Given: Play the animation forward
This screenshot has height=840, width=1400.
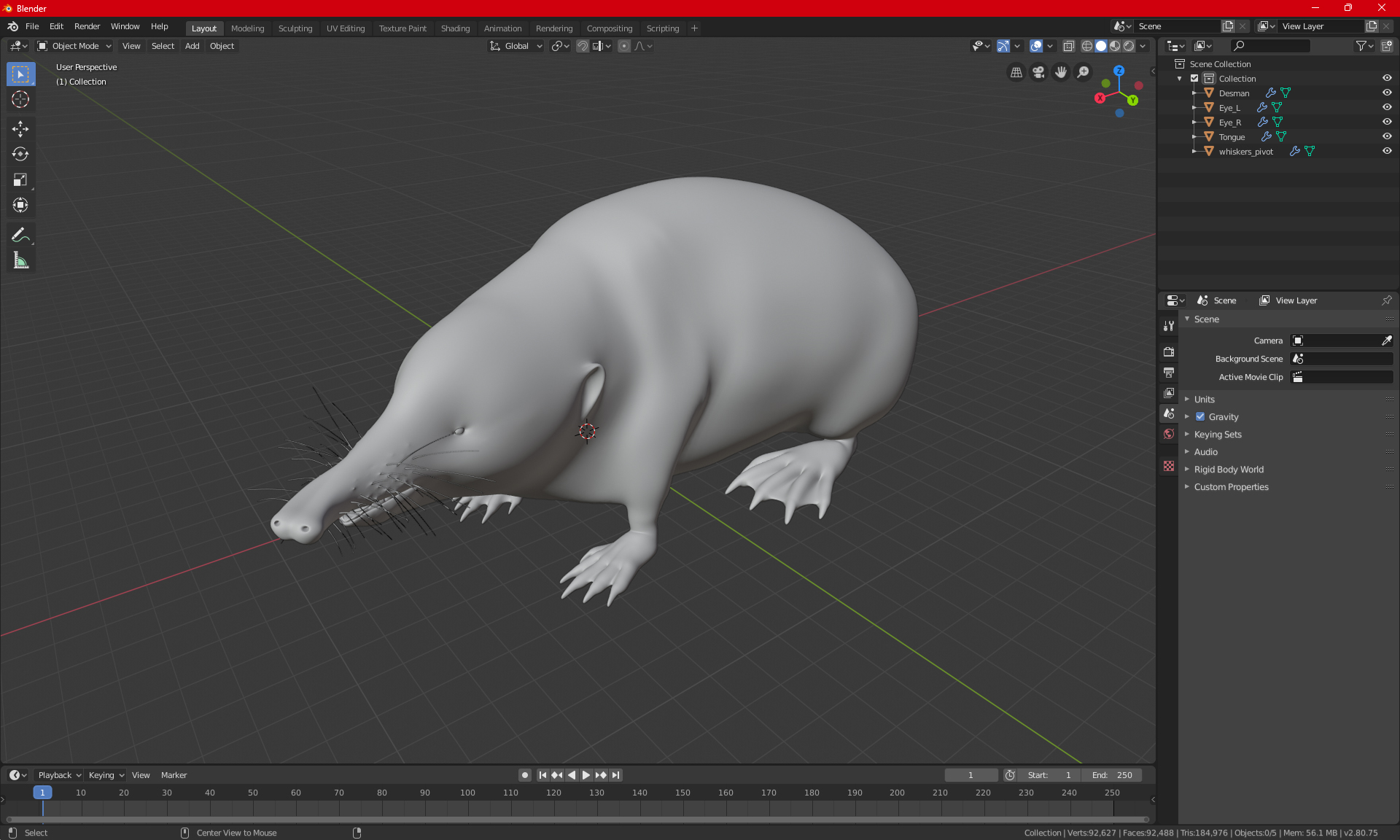Looking at the screenshot, I should [586, 775].
